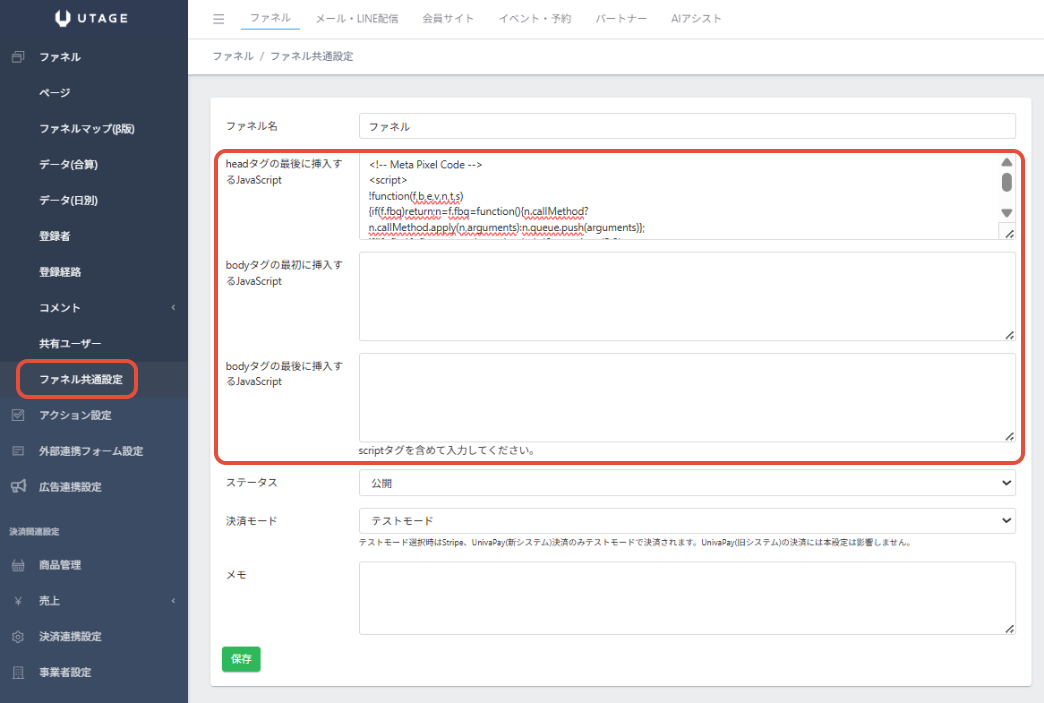
Task: Click the hamburger menu icon in top bar
Action: point(219,19)
